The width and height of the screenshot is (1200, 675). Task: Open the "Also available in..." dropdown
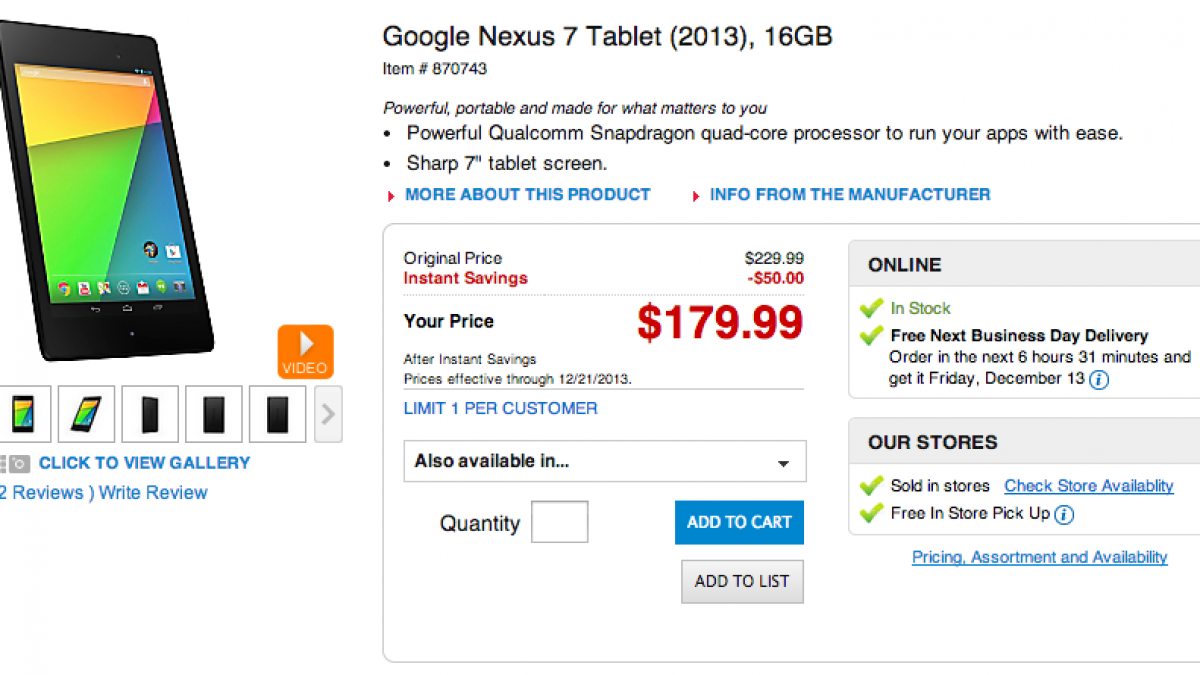click(604, 462)
